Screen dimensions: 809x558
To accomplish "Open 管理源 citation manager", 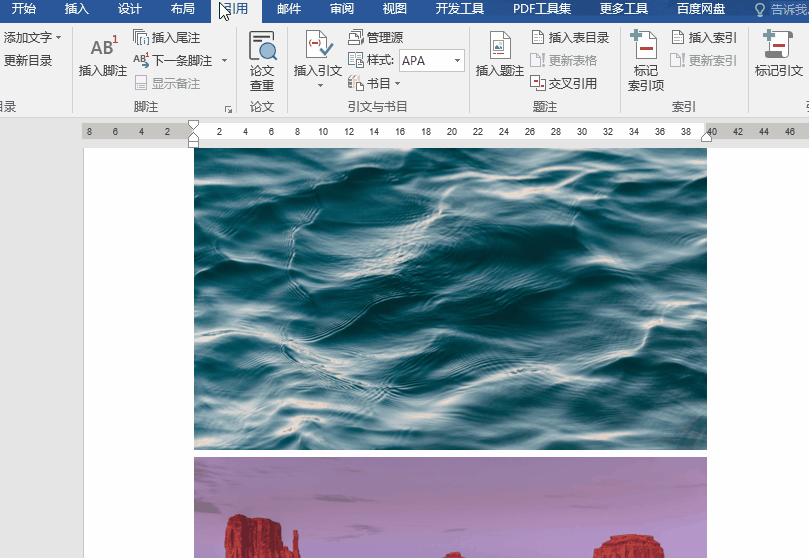I will tap(376, 38).
